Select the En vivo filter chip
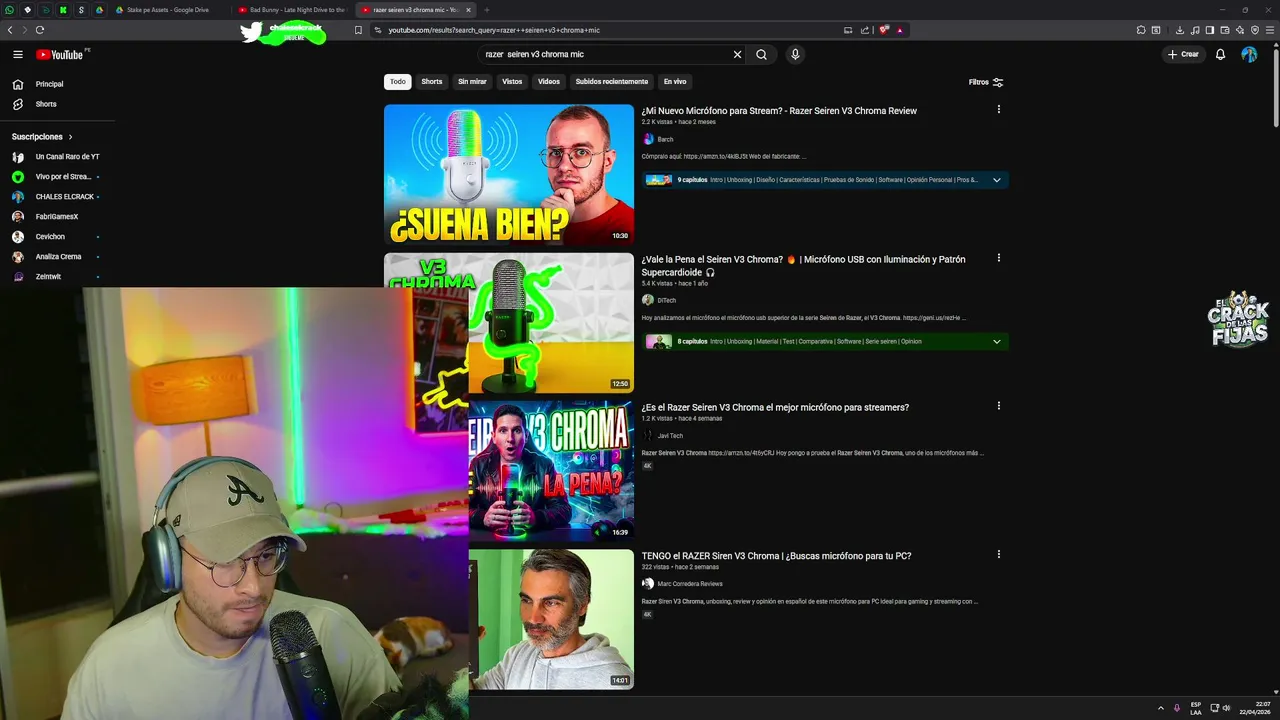The height and width of the screenshot is (720, 1280). coord(675,81)
